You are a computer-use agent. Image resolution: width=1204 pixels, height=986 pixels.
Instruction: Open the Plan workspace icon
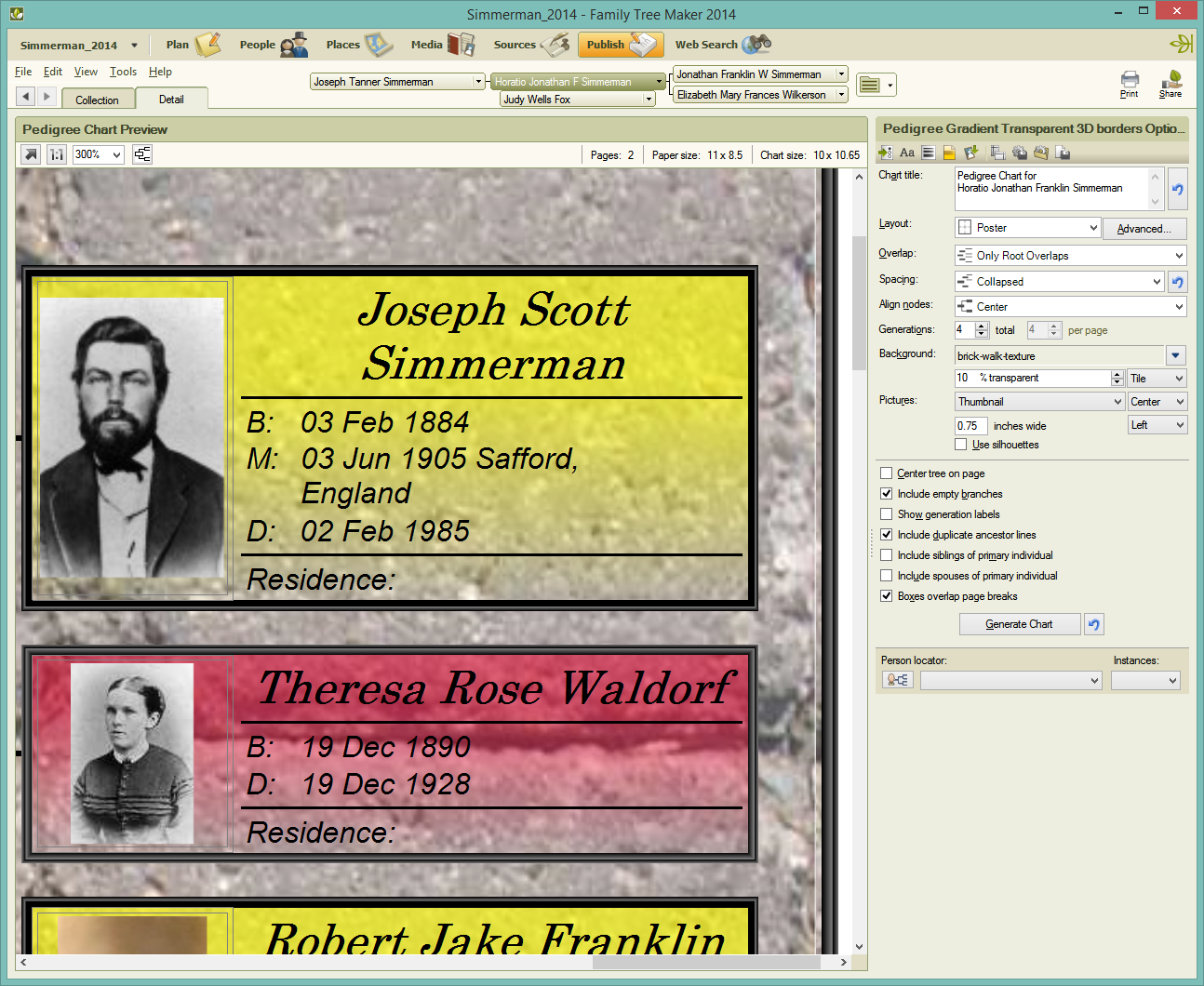[207, 44]
